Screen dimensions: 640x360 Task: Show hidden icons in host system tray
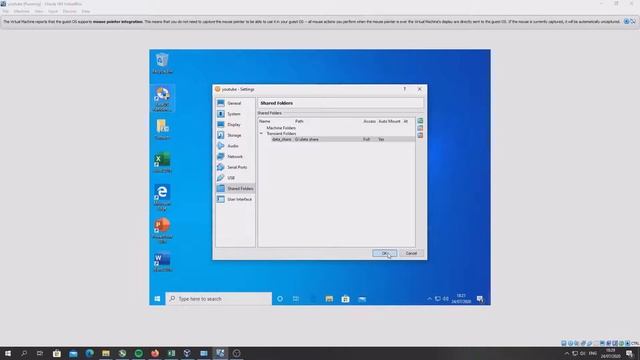point(567,353)
